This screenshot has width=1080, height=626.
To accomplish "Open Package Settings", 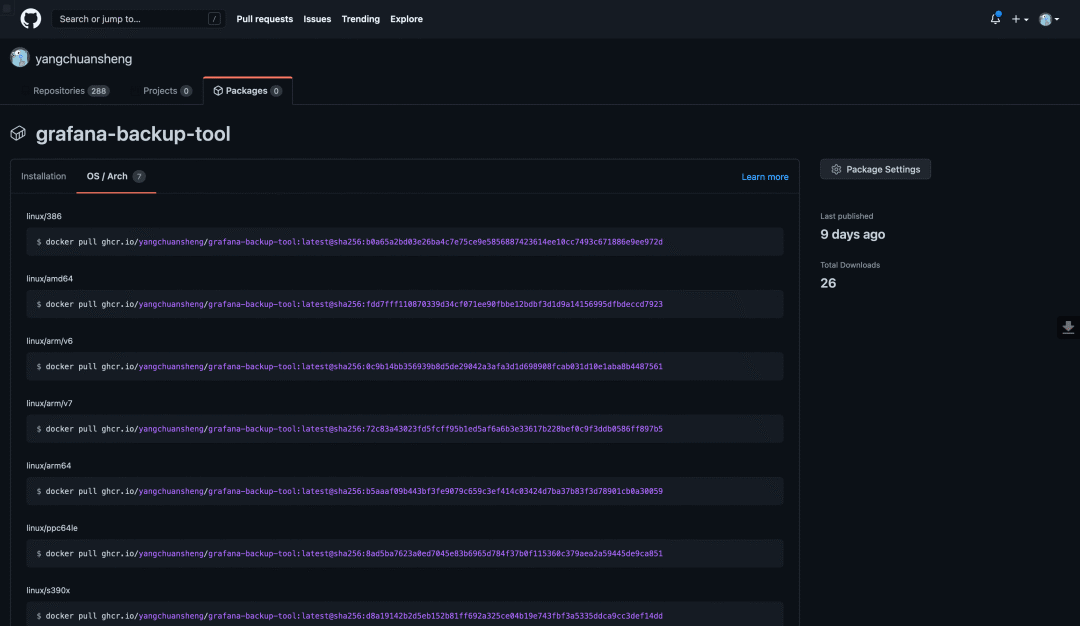I will tap(875, 169).
